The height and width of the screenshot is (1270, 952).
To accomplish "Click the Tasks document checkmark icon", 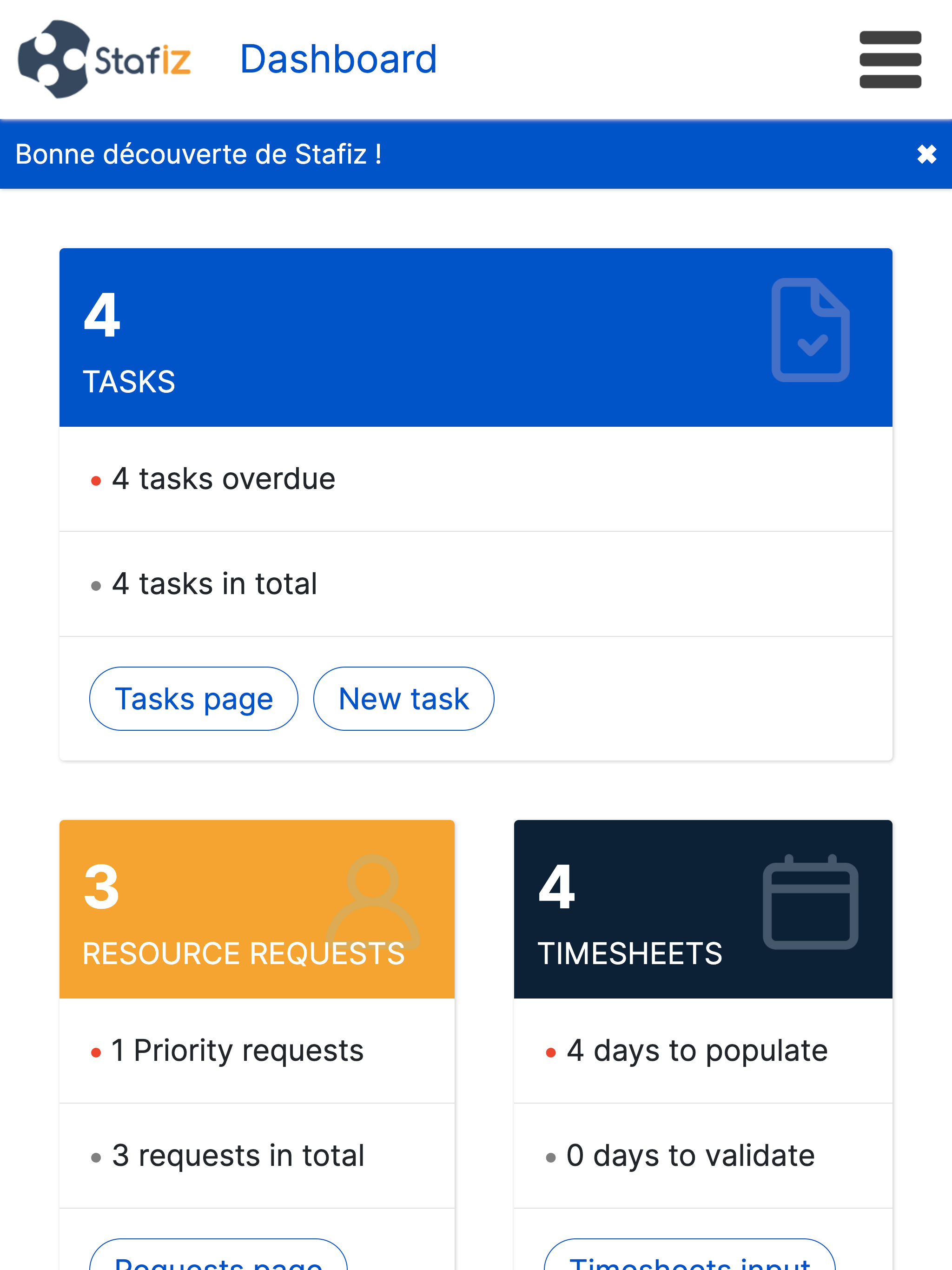I will pyautogui.click(x=810, y=330).
